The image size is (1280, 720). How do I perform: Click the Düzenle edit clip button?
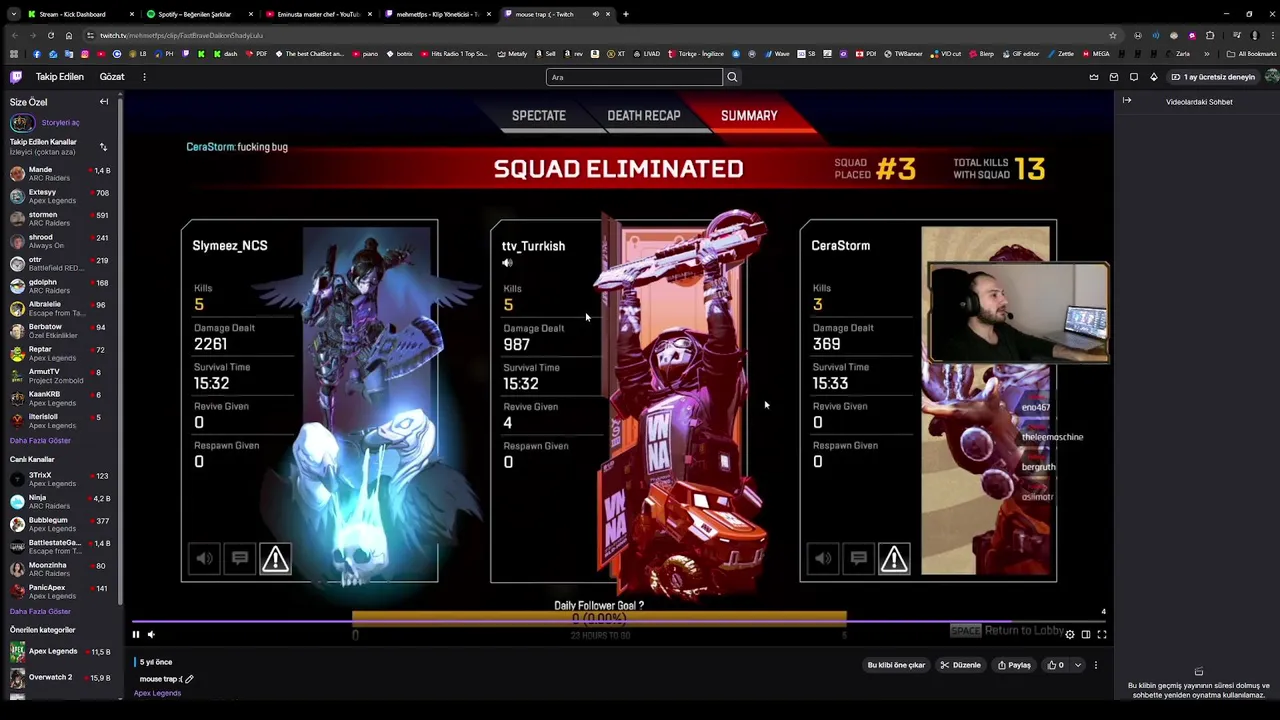(x=961, y=665)
